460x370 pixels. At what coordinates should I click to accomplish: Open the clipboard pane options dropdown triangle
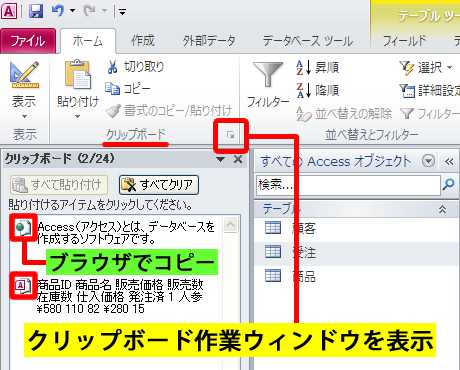tap(220, 160)
